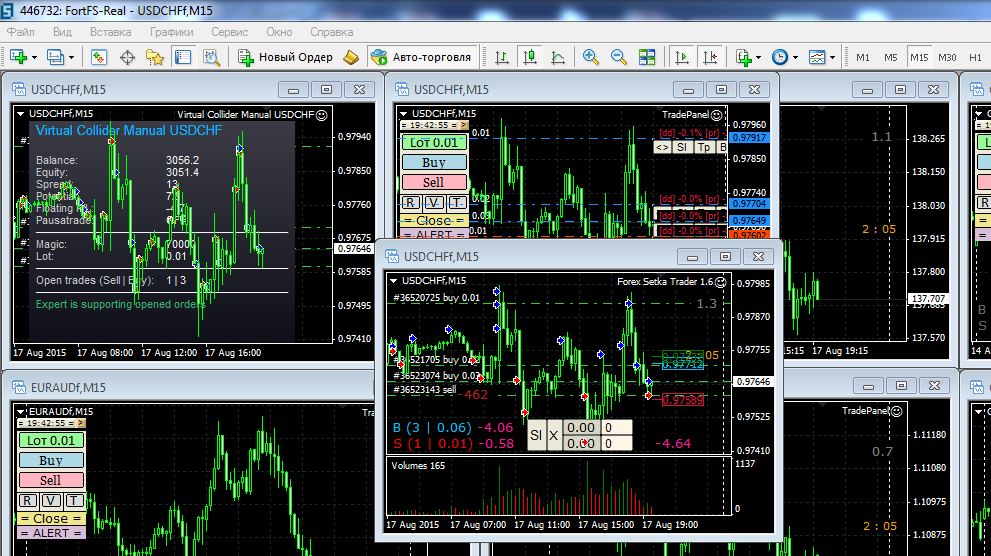Tile chart windows with grid icon
991x556 pixels.
[x=647, y=57]
